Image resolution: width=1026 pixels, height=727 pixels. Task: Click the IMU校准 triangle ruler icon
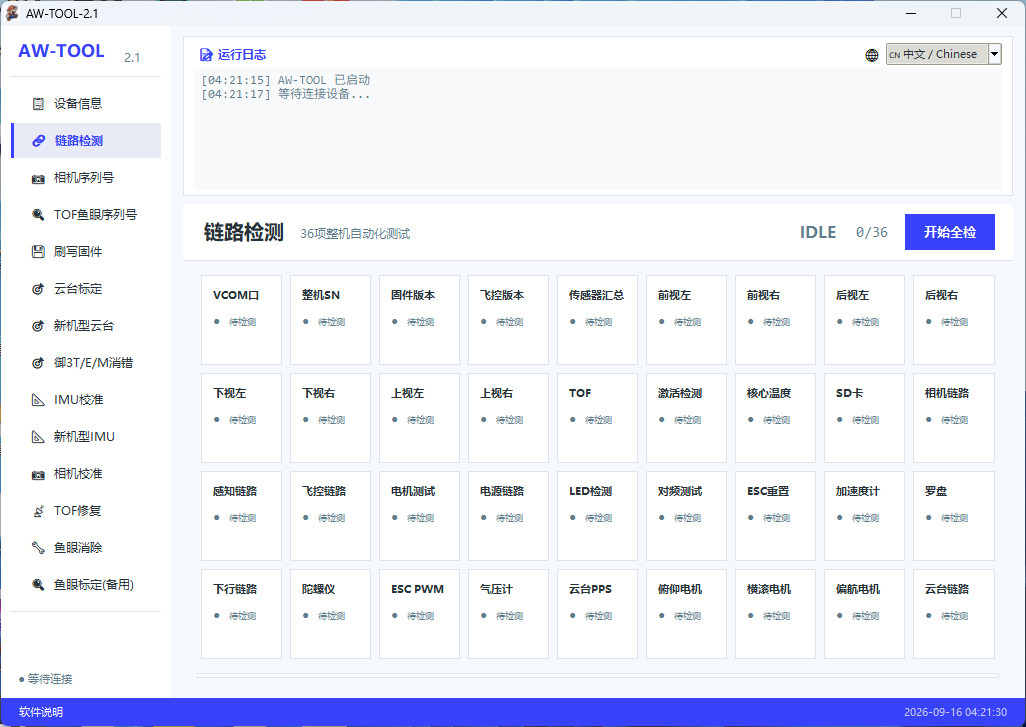click(x=39, y=400)
